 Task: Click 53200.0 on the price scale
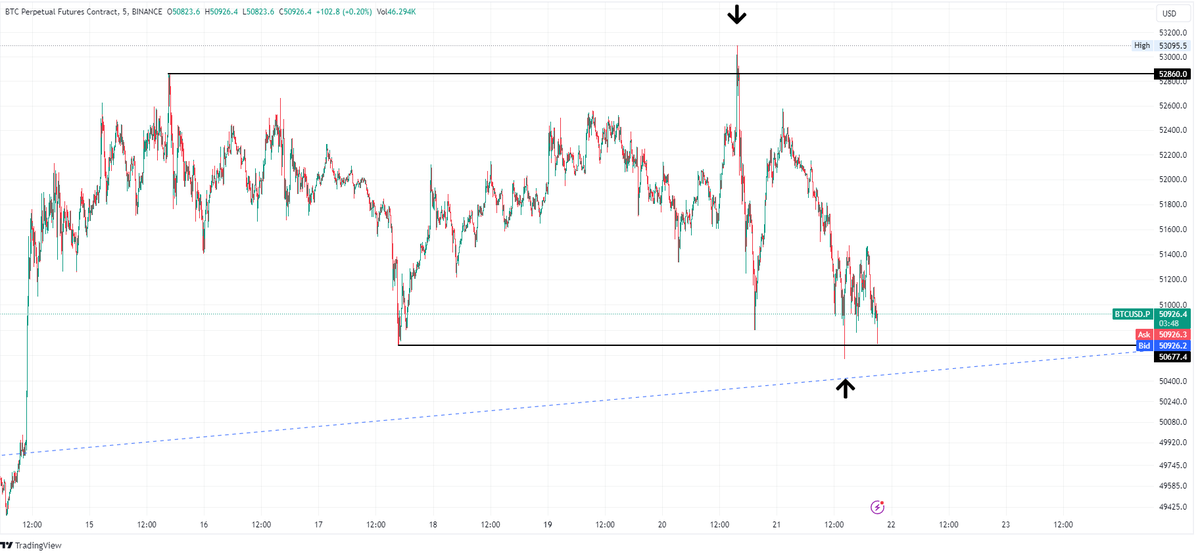tap(1173, 32)
